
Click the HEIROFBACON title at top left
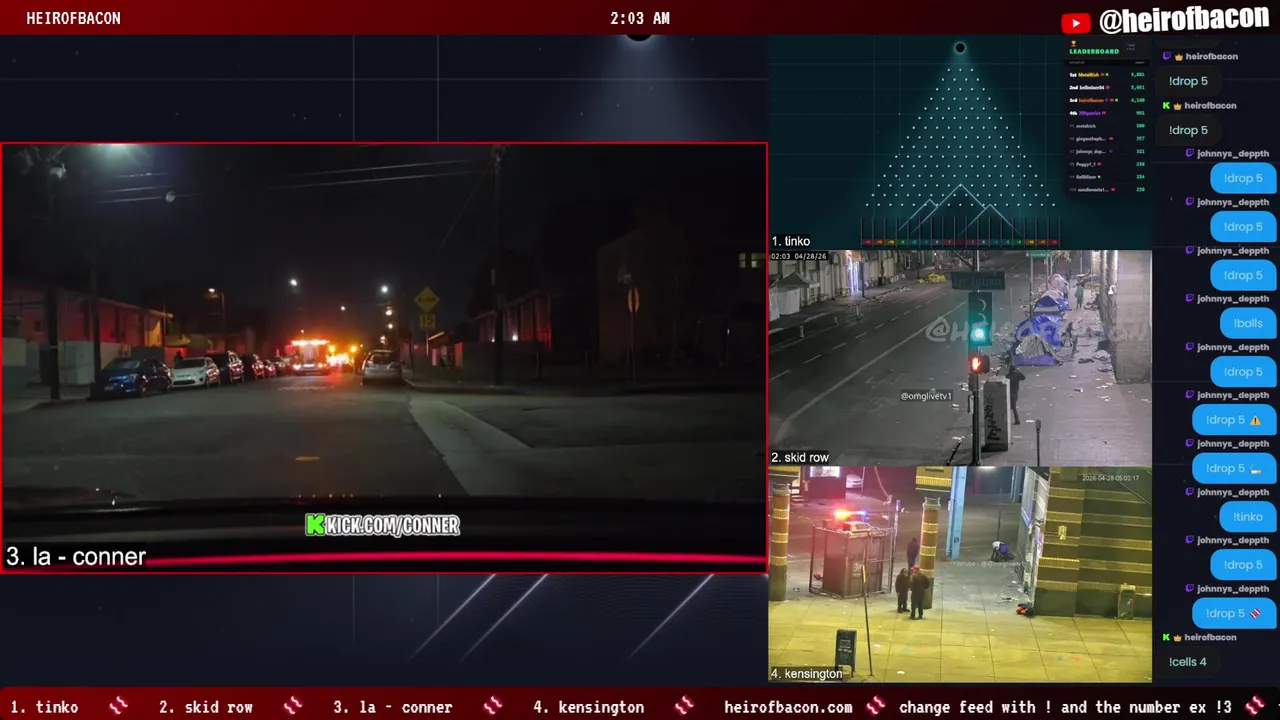click(74, 19)
